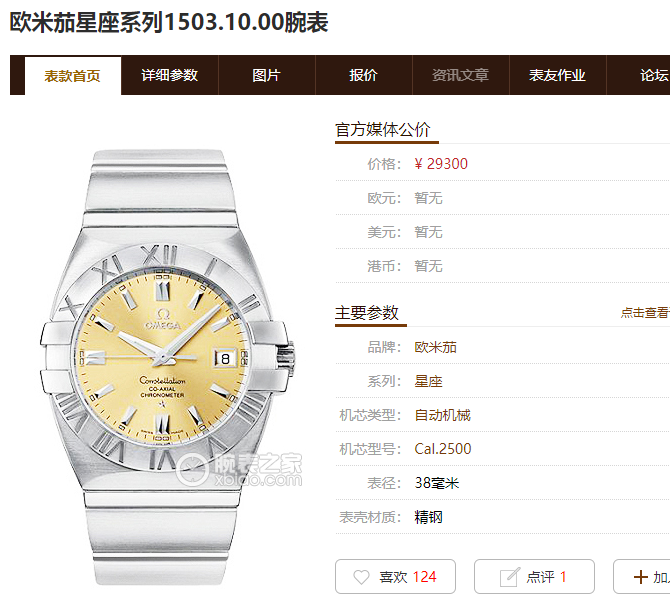Click the 点击查看 link beside 主要参数
The image size is (670, 605).
pyautogui.click(x=645, y=313)
